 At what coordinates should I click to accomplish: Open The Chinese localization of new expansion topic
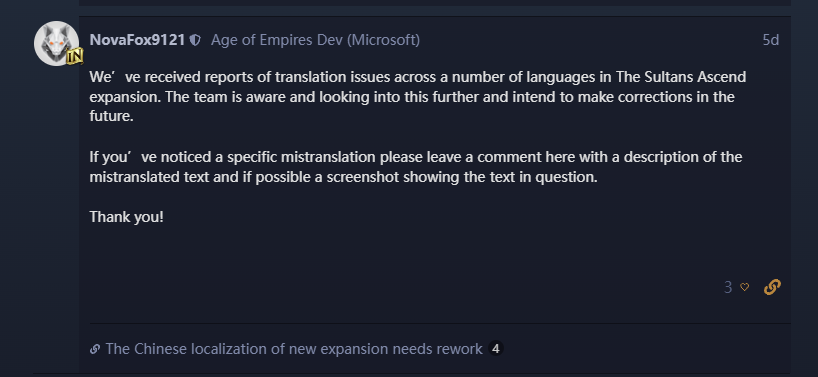point(294,349)
